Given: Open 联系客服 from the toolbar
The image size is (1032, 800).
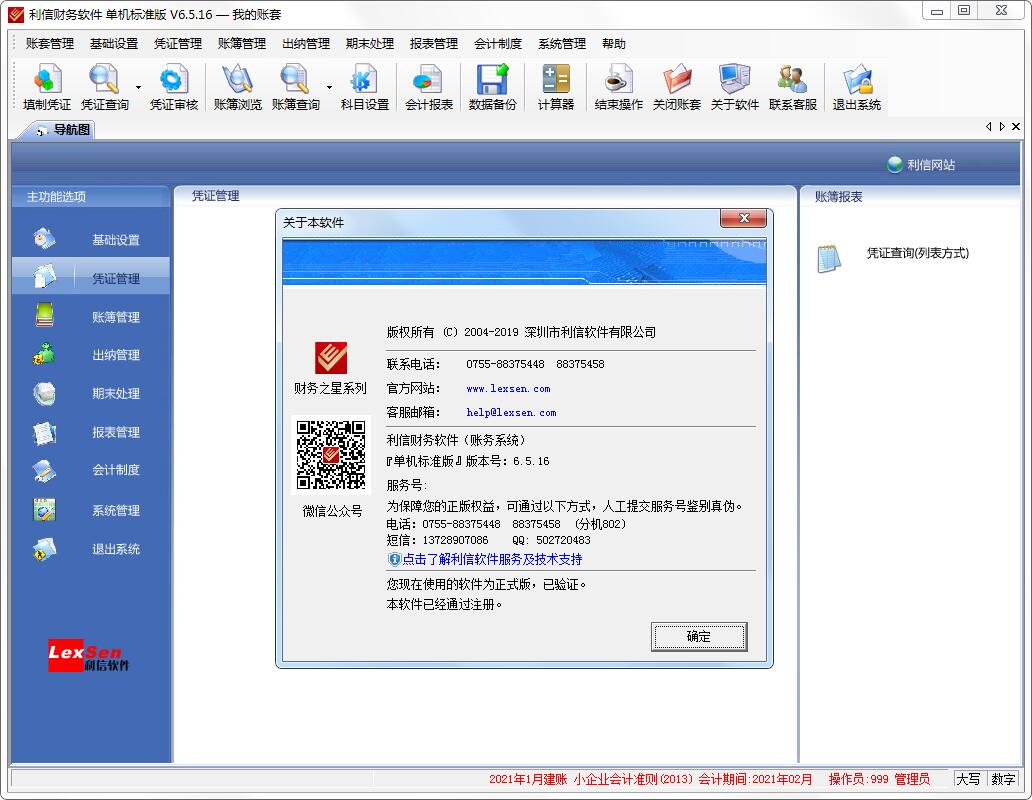Looking at the screenshot, I should (792, 88).
